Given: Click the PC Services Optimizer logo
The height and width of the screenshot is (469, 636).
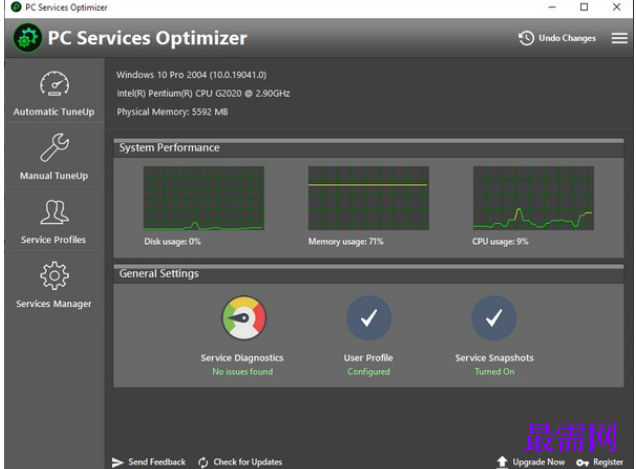Looking at the screenshot, I should [x=27, y=38].
